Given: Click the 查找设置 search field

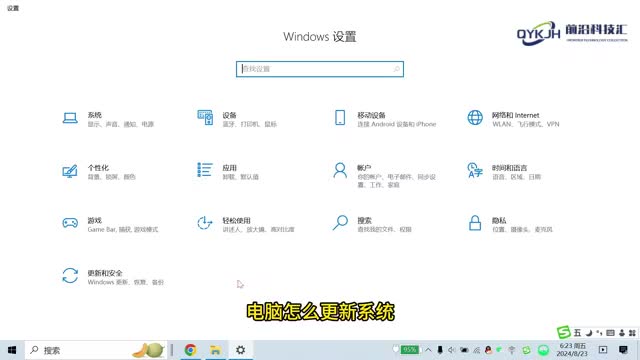Looking at the screenshot, I should (x=320, y=69).
